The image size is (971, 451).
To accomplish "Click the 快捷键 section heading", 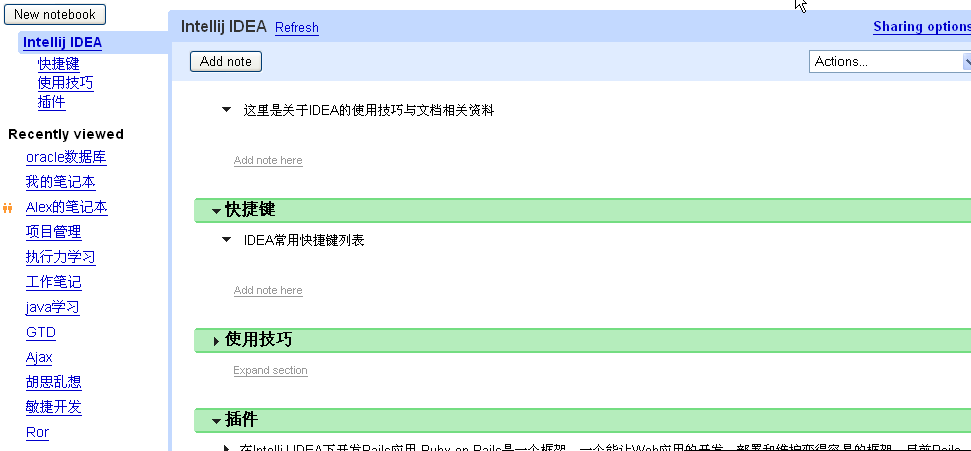I will [x=250, y=209].
